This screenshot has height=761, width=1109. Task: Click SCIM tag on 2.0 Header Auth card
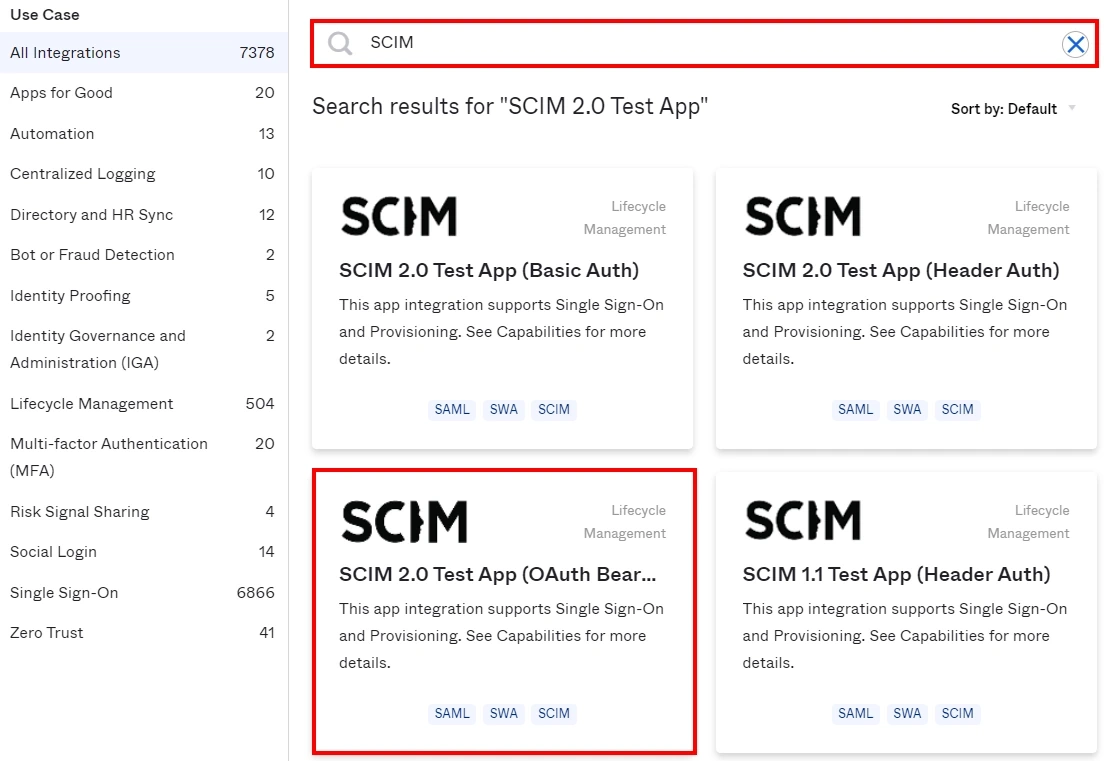pyautogui.click(x=958, y=409)
